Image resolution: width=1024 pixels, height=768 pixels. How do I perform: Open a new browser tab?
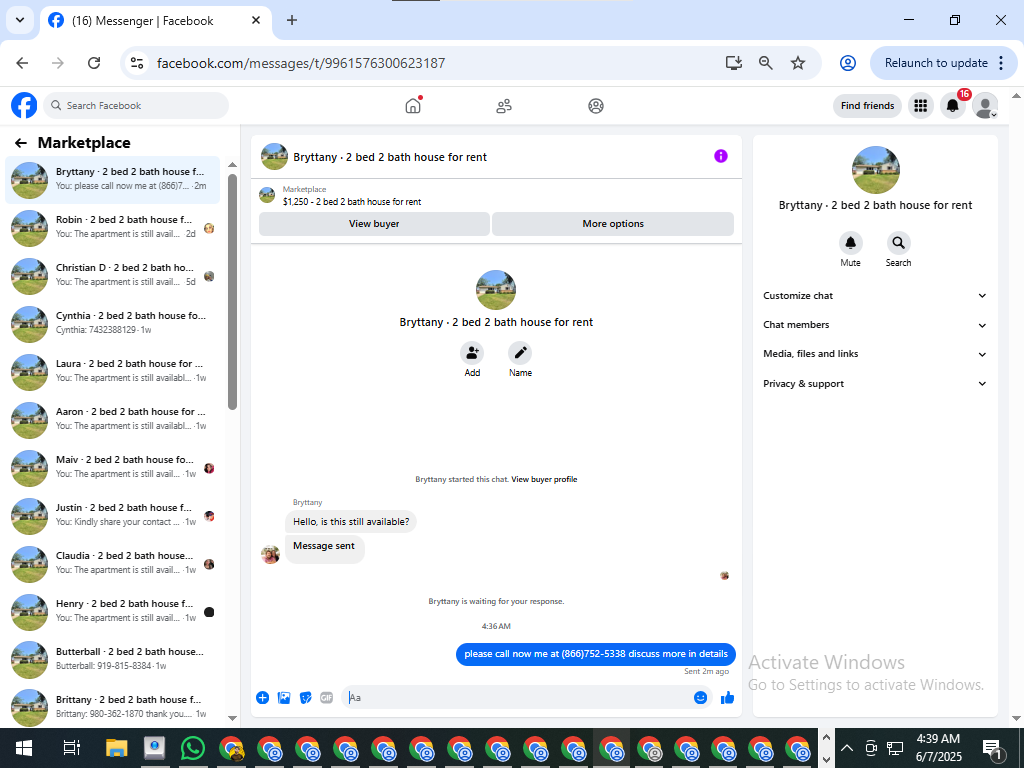click(x=292, y=20)
